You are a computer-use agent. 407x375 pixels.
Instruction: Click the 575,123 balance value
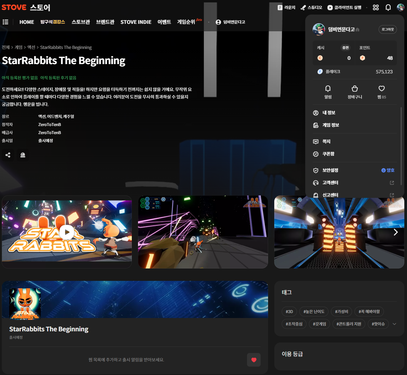tap(384, 72)
